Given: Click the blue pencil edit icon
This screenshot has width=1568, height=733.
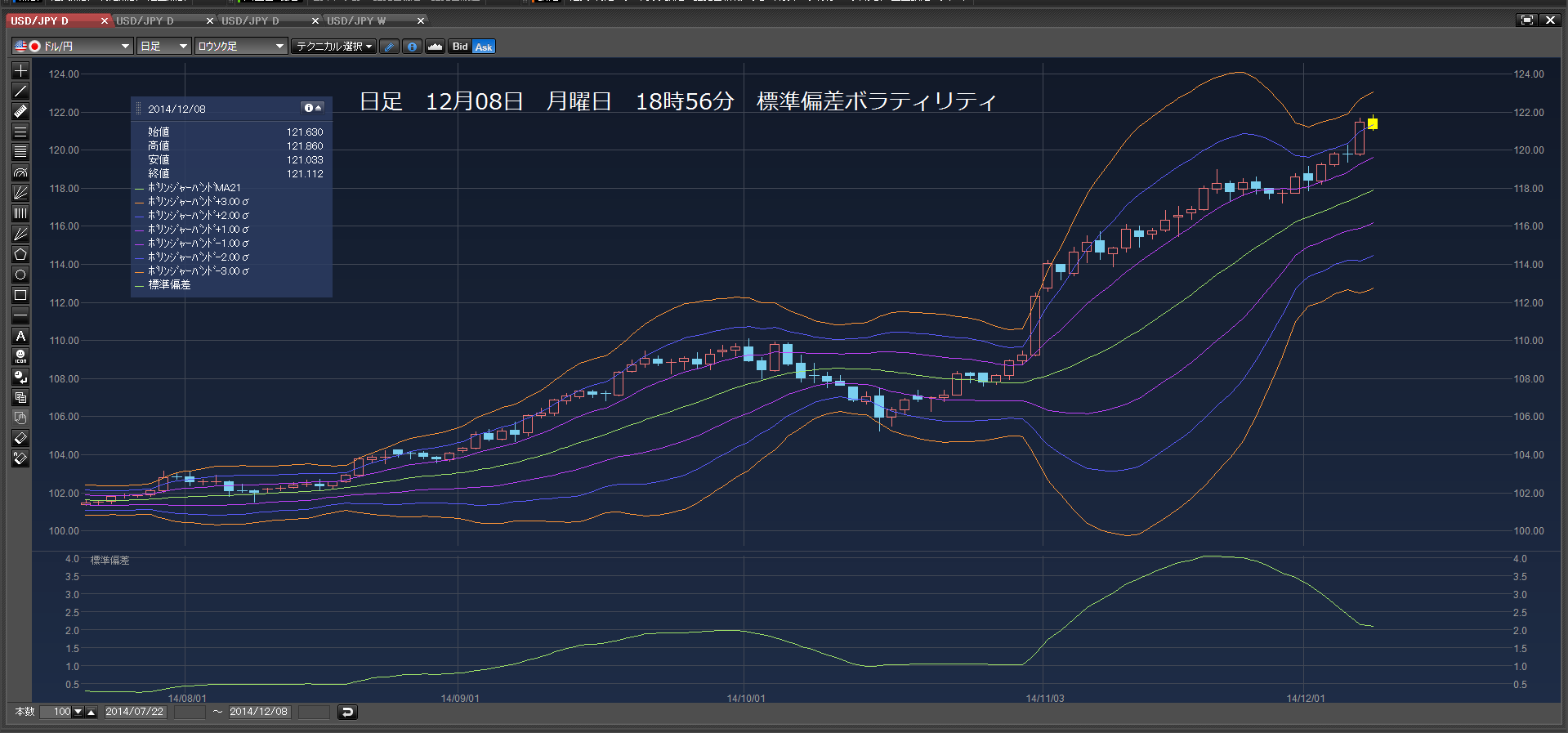Looking at the screenshot, I should coord(390,47).
